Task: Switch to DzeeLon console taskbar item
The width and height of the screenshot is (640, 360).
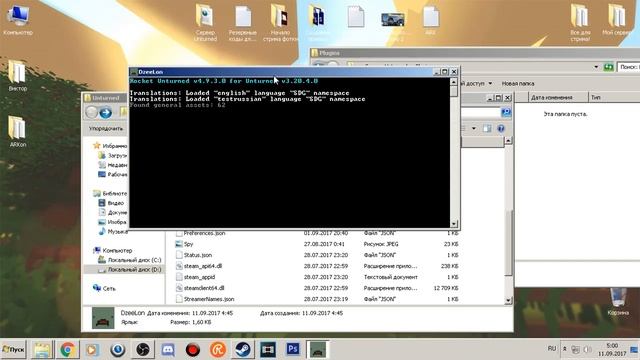Action: (318, 350)
